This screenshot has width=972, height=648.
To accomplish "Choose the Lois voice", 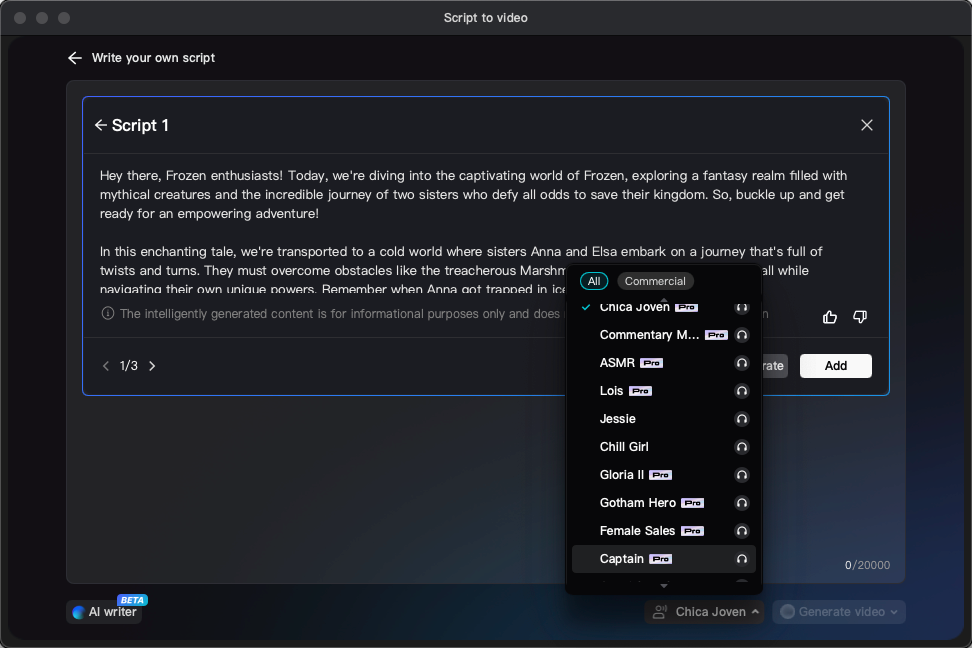I will (x=664, y=391).
